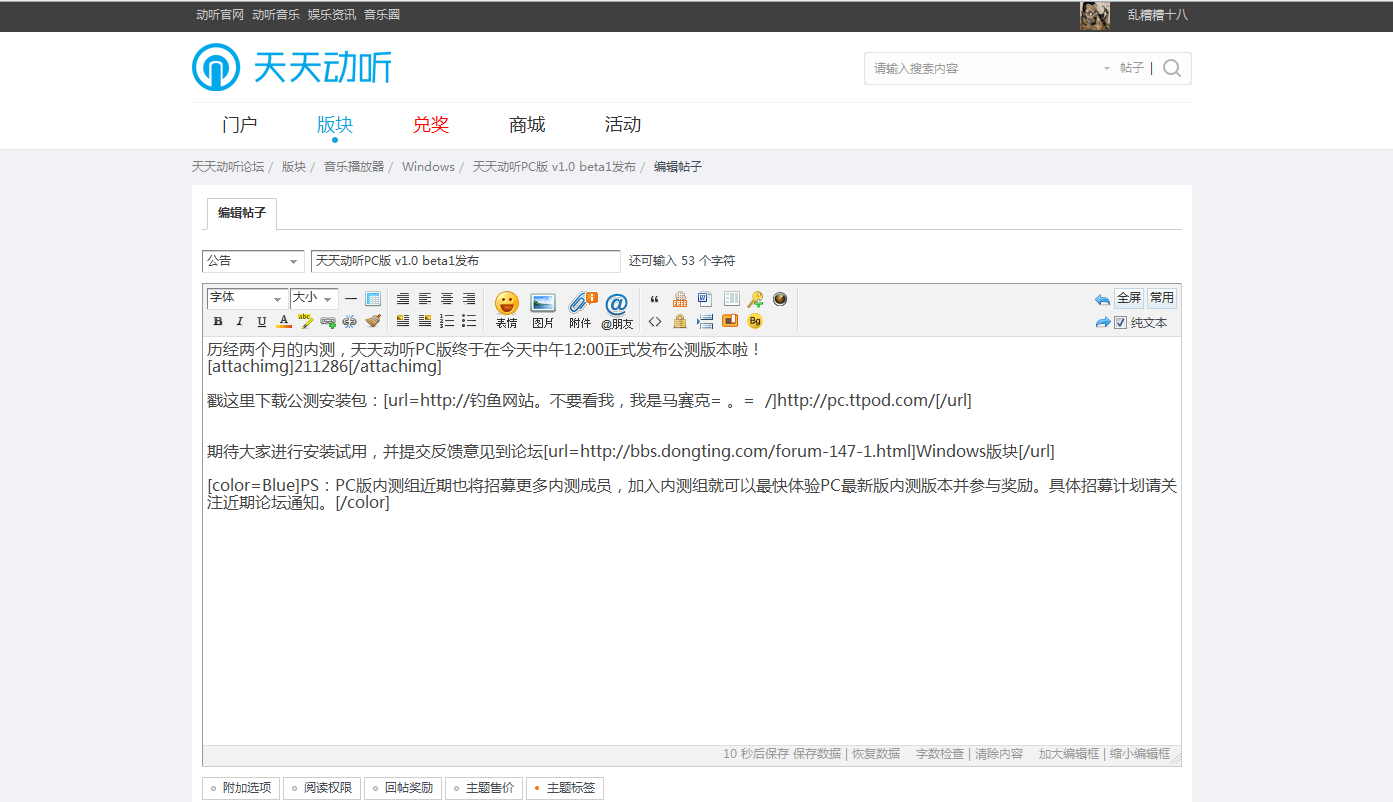
Task: Click the 字数检查 link
Action: tap(940, 754)
